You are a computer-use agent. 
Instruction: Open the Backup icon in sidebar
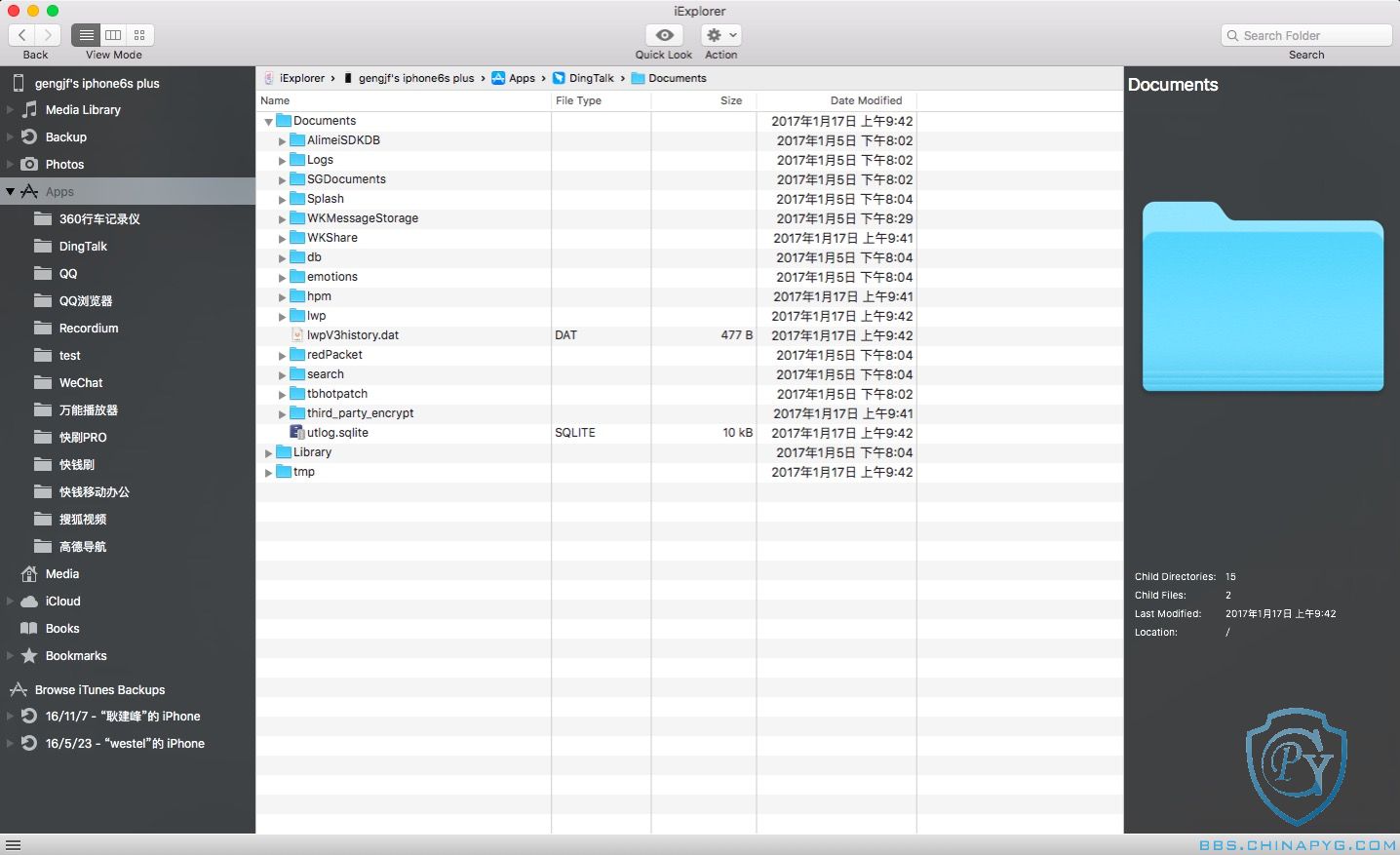[29, 136]
